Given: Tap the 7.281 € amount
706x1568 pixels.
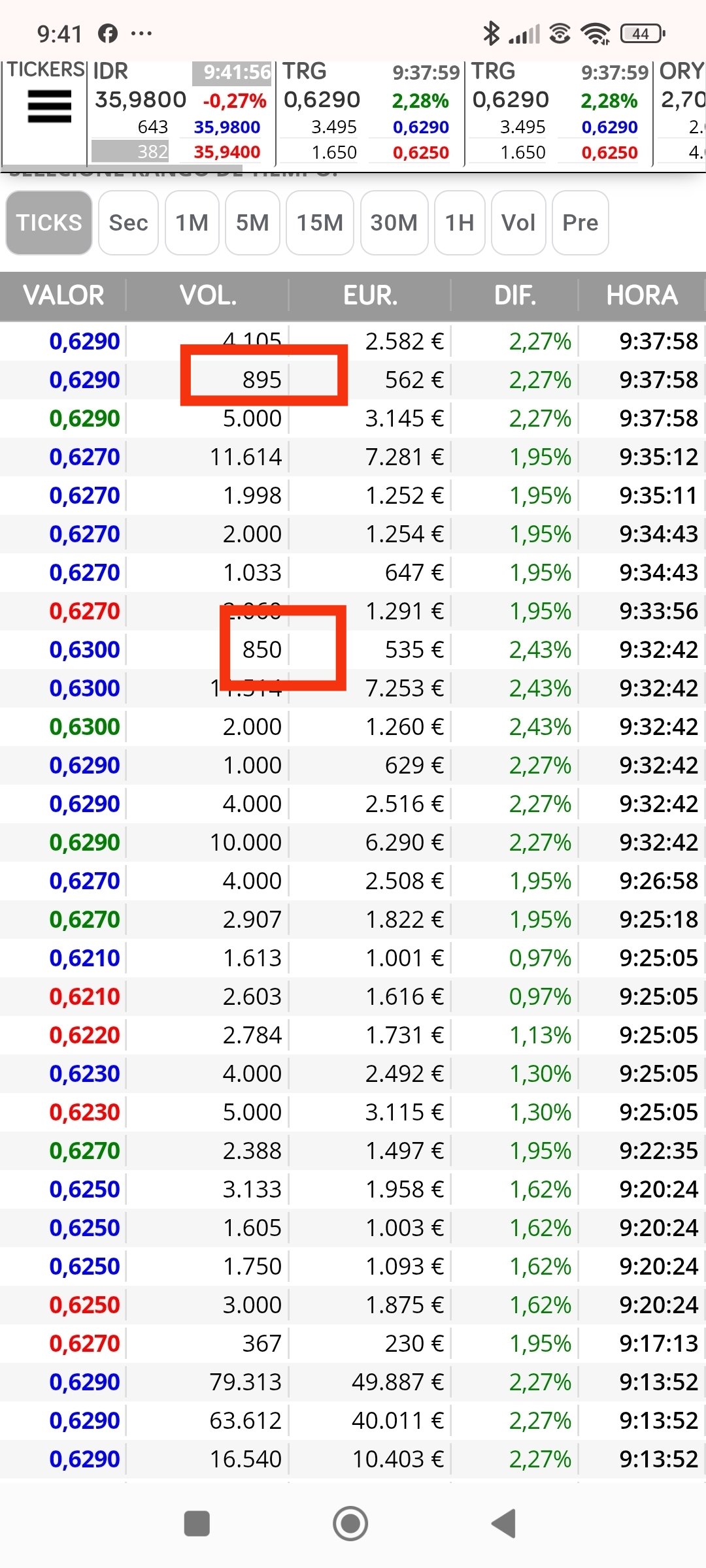Looking at the screenshot, I should [405, 457].
